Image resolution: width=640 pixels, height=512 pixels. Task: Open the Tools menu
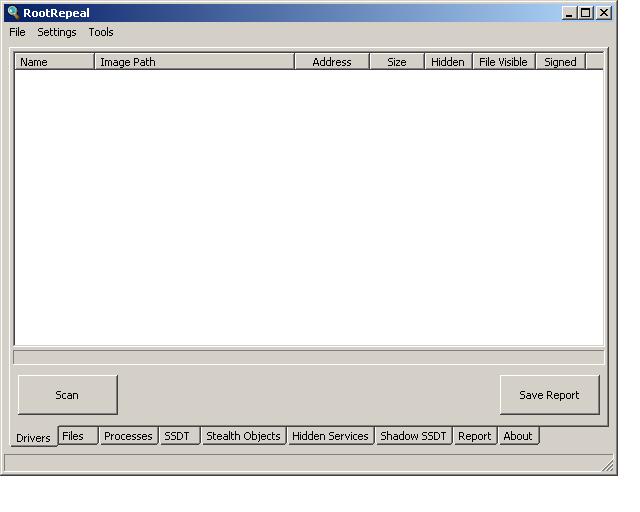tap(101, 32)
